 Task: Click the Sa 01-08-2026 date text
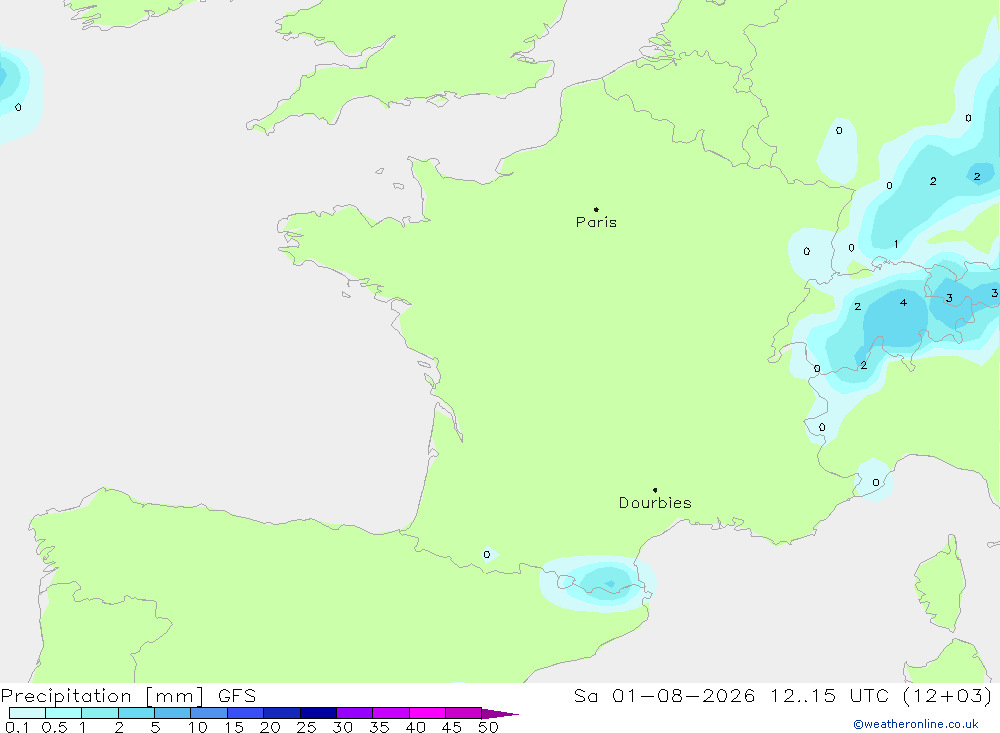tap(664, 696)
